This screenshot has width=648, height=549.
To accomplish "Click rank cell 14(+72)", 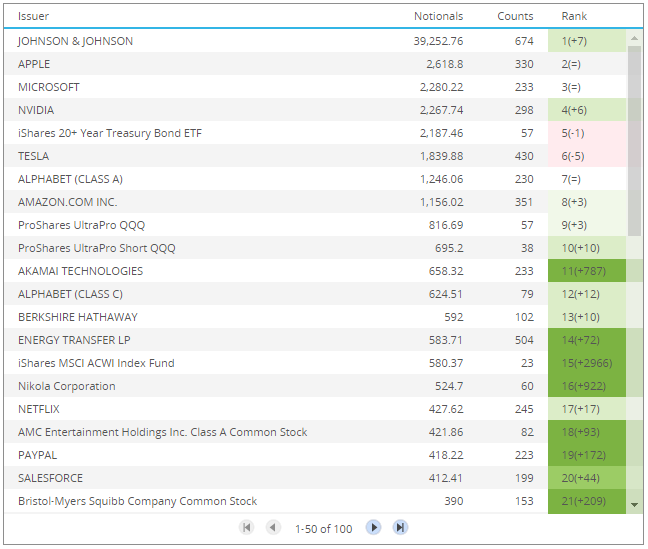I will [x=587, y=340].
